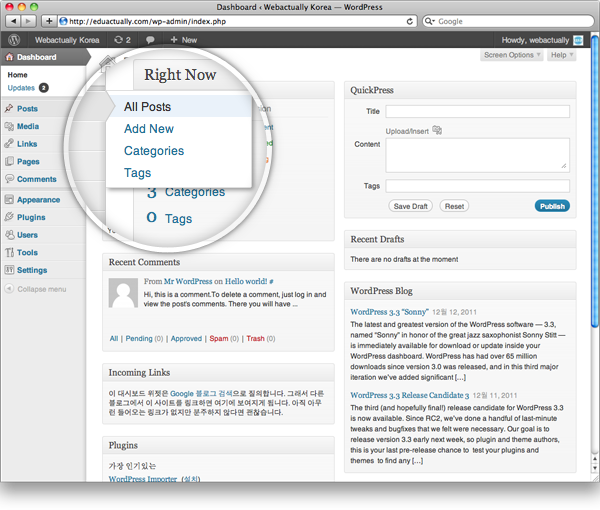The width and height of the screenshot is (600, 510).
Task: Click the add bookmark plus button
Action: tap(49, 21)
